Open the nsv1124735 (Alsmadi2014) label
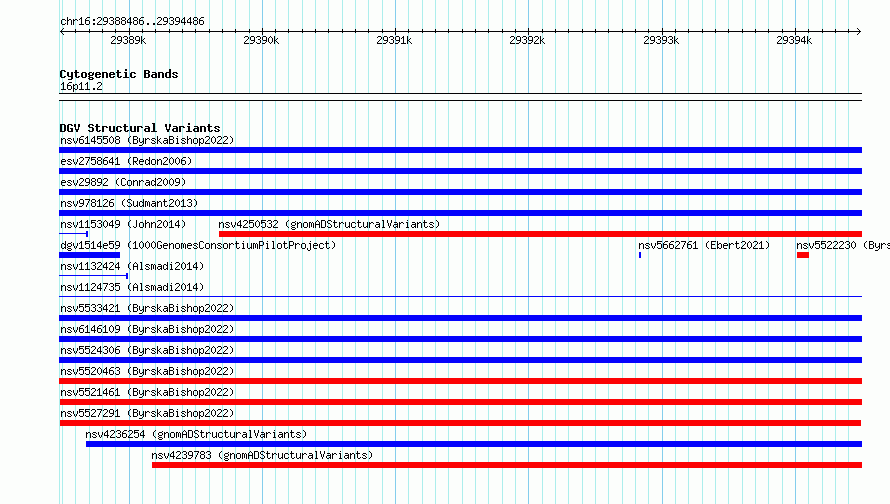Screen dimensions: 890x504 pyautogui.click(x=132, y=287)
